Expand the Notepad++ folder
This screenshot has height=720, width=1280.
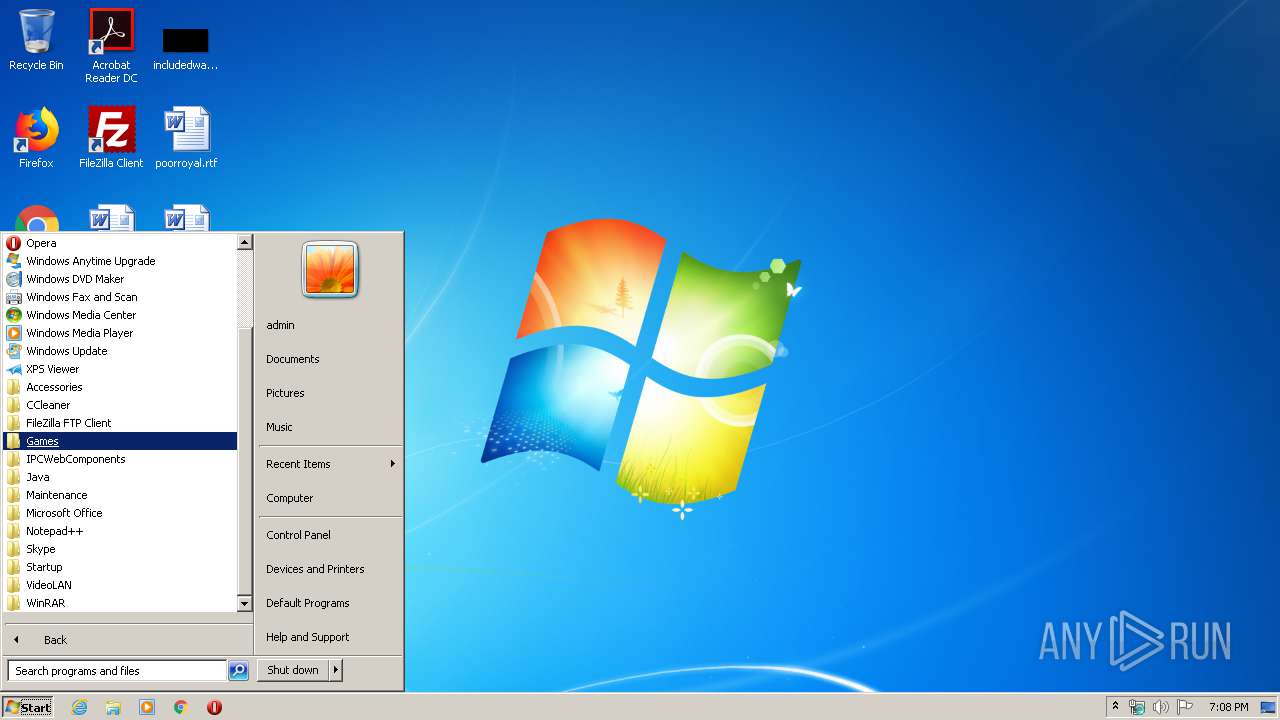pyautogui.click(x=120, y=531)
